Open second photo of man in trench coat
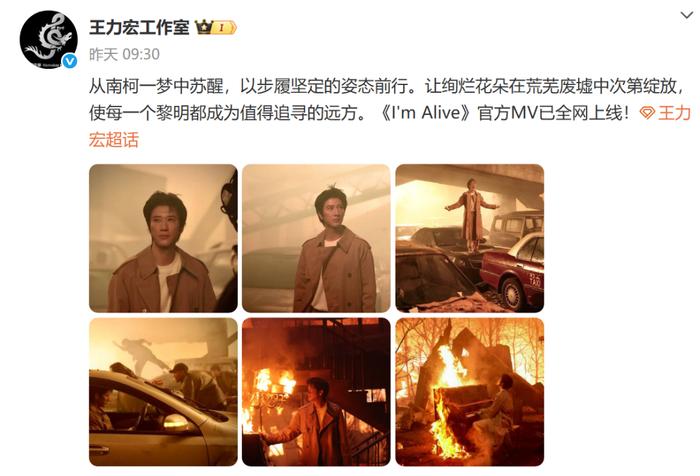700x476 pixels. pos(316,238)
